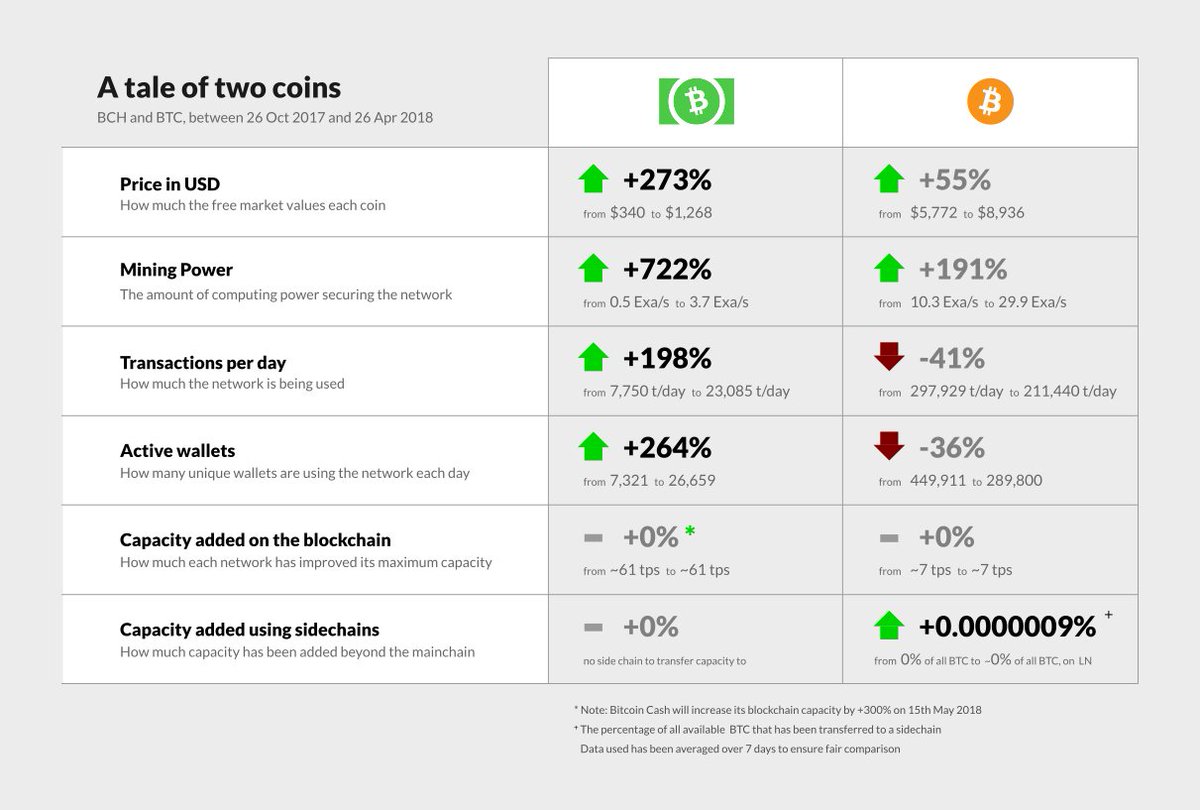Select the "Price in USD" row label

click(169, 184)
